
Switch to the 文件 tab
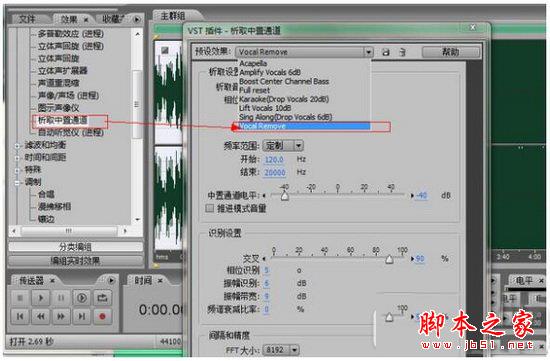tap(27, 19)
